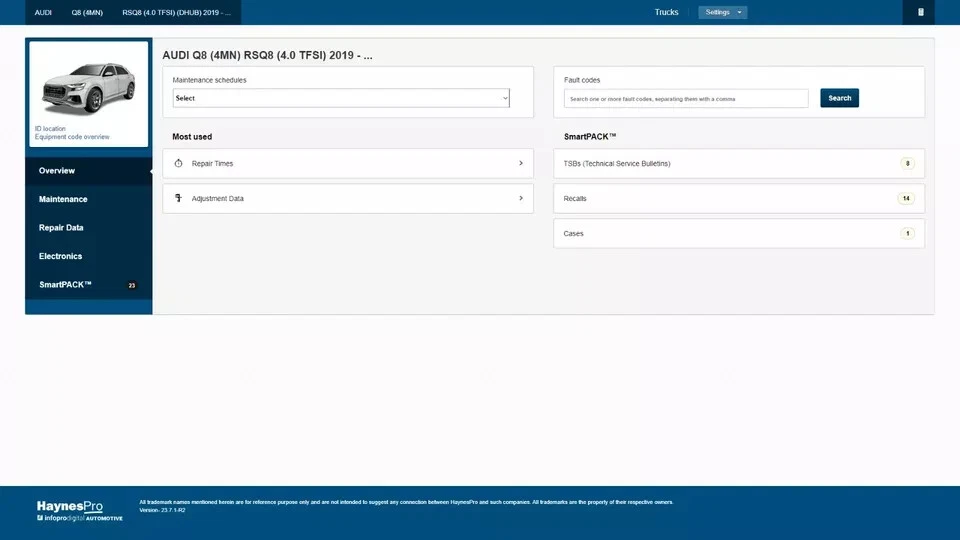Open the Repair Data sidebar tab
The height and width of the screenshot is (540, 960).
[x=89, y=228]
